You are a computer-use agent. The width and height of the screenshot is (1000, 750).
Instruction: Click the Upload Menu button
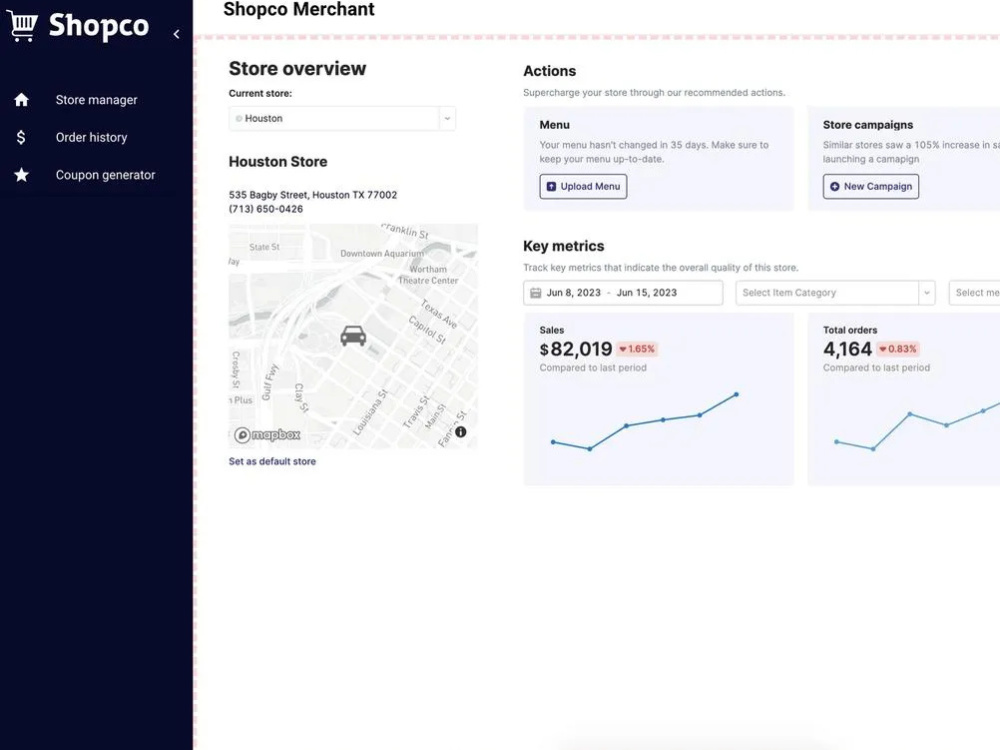click(583, 186)
